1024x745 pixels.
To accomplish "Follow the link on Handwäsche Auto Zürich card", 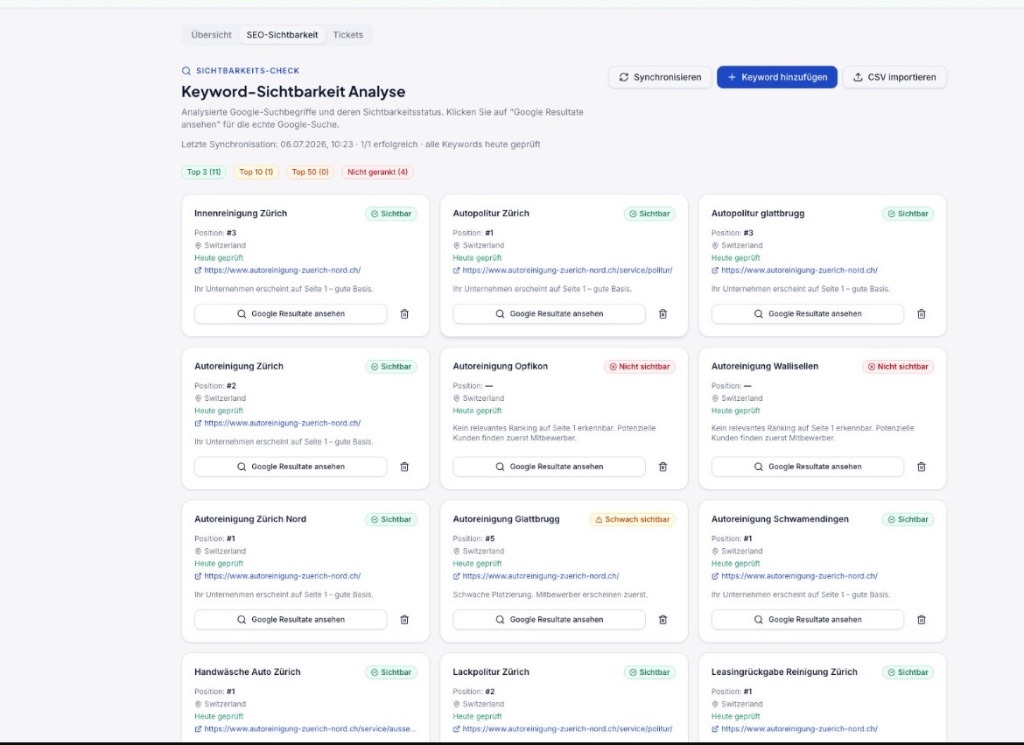I will coord(306,729).
